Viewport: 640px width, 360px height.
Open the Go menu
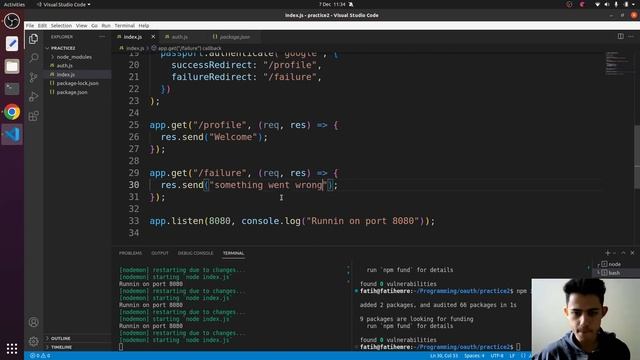(x=94, y=25)
